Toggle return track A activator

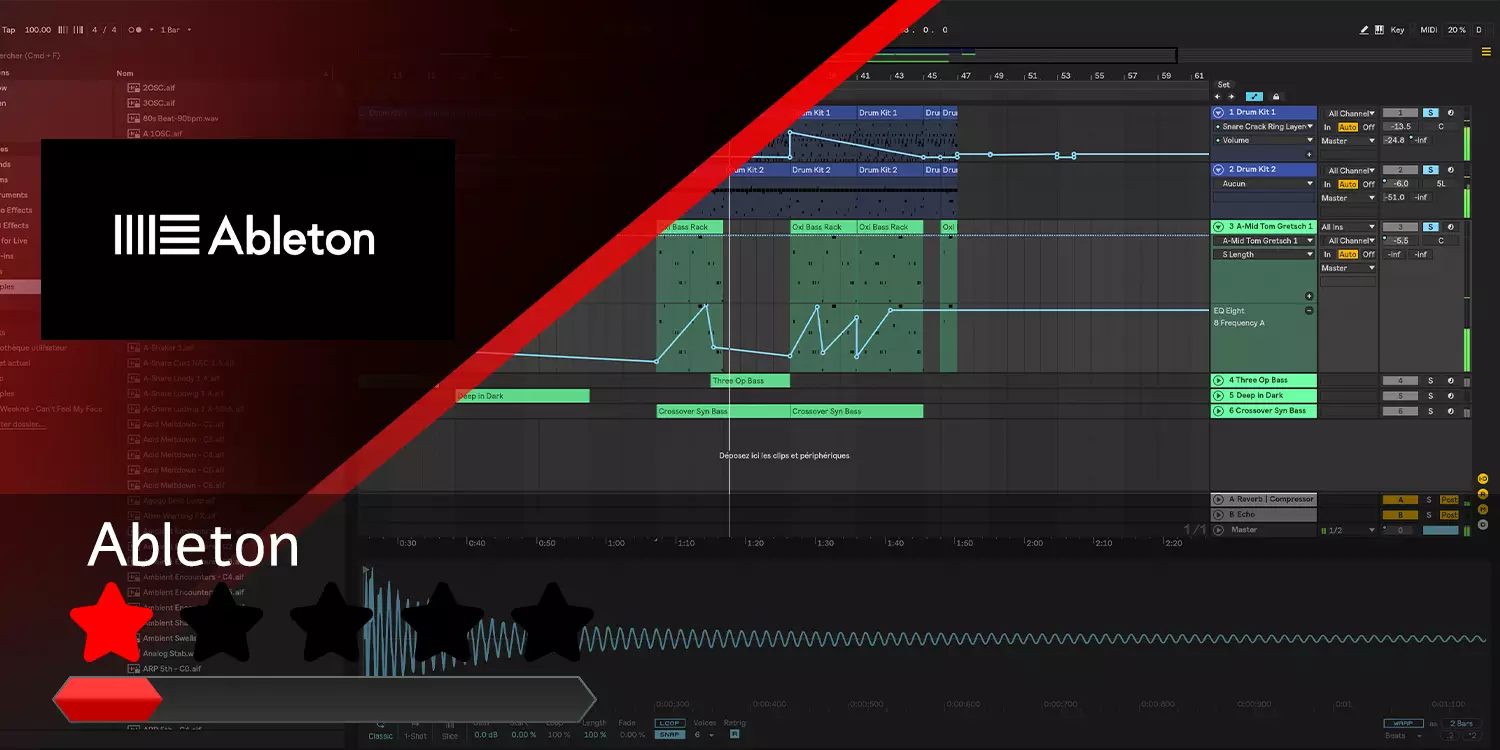click(x=1400, y=500)
